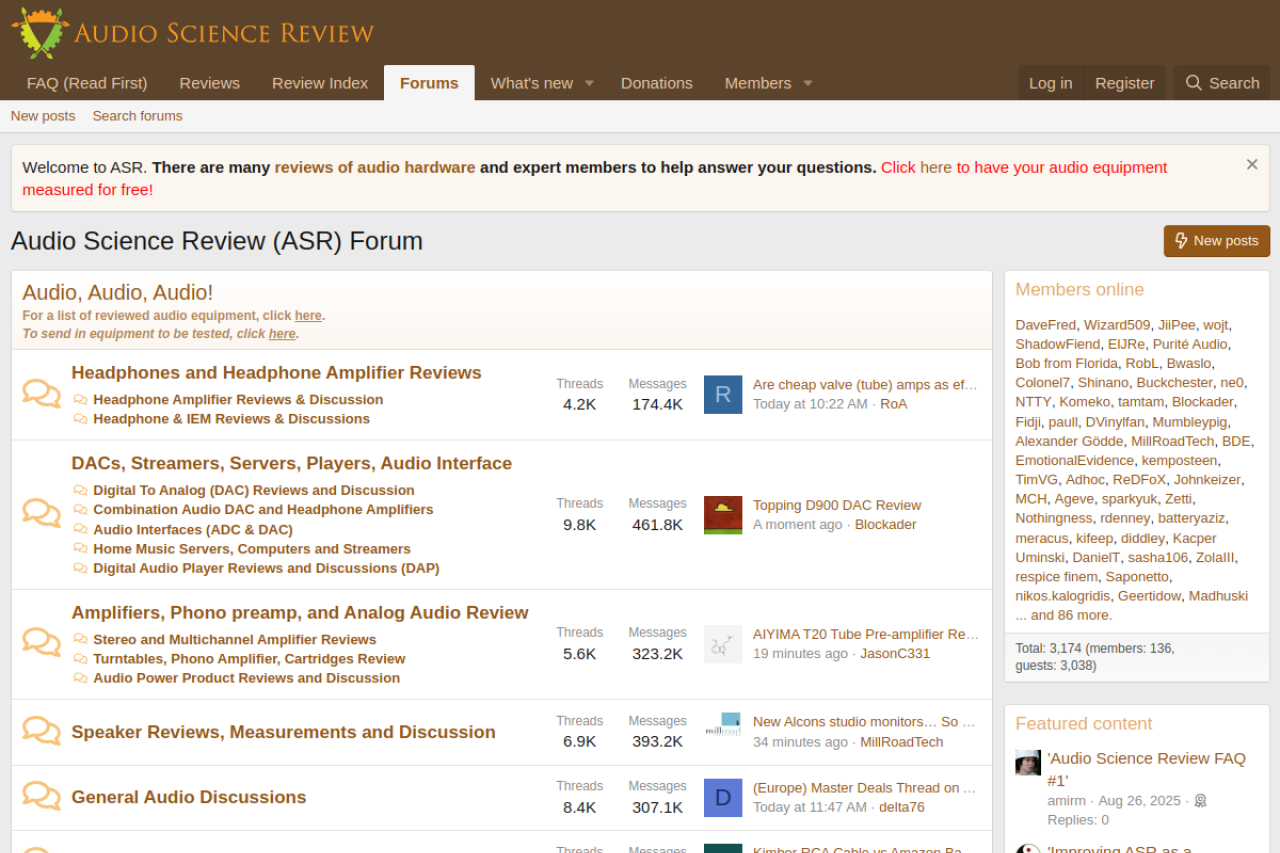Dismiss the welcome notice with X
Viewport: 1280px width, 853px height.
pos(1251,165)
